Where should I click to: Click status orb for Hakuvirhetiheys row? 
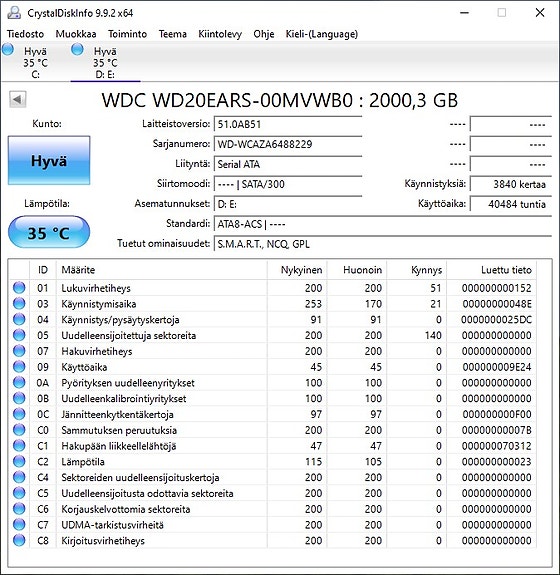pyautogui.click(x=19, y=351)
